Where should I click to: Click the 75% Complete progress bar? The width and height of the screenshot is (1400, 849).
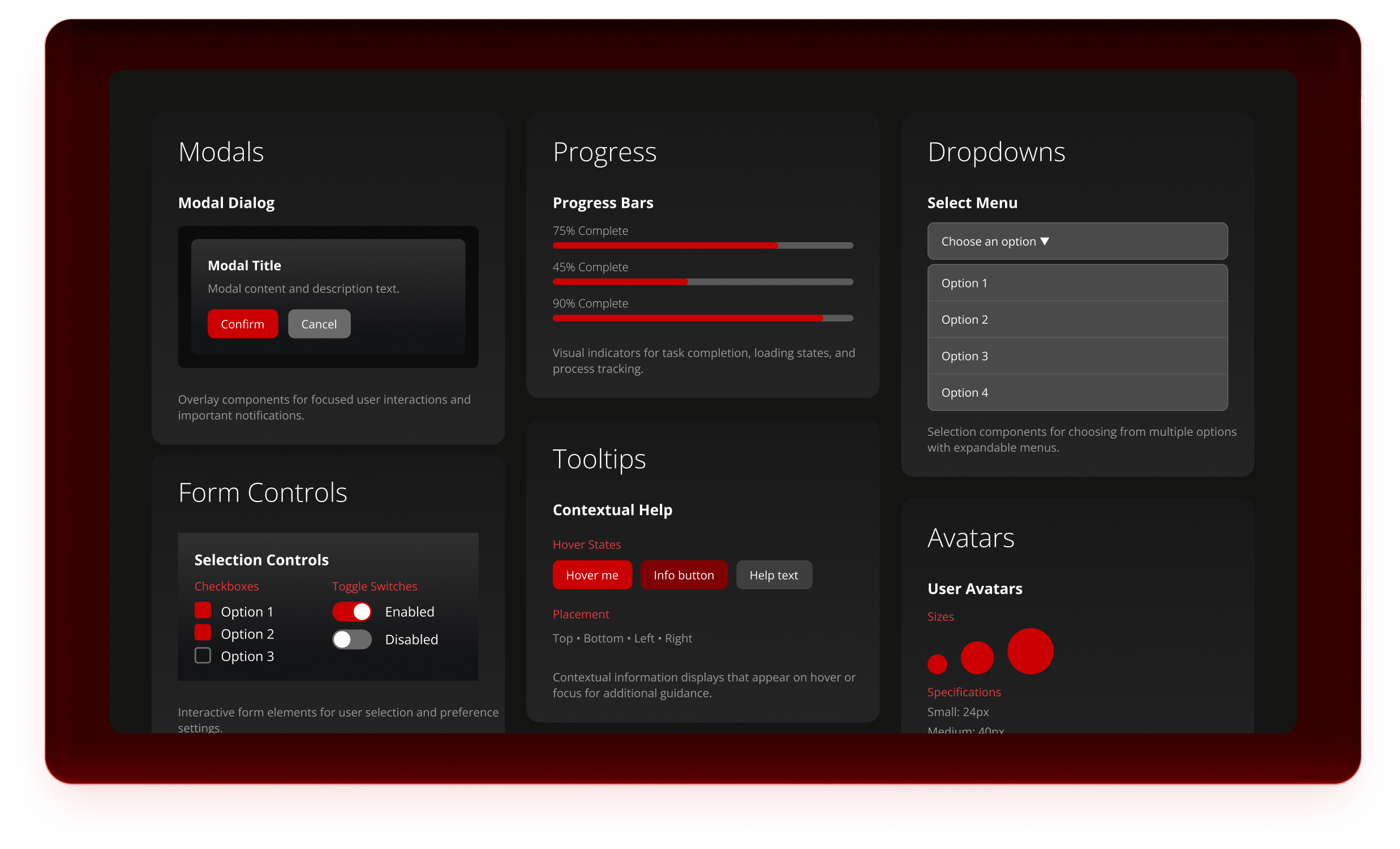(x=702, y=246)
